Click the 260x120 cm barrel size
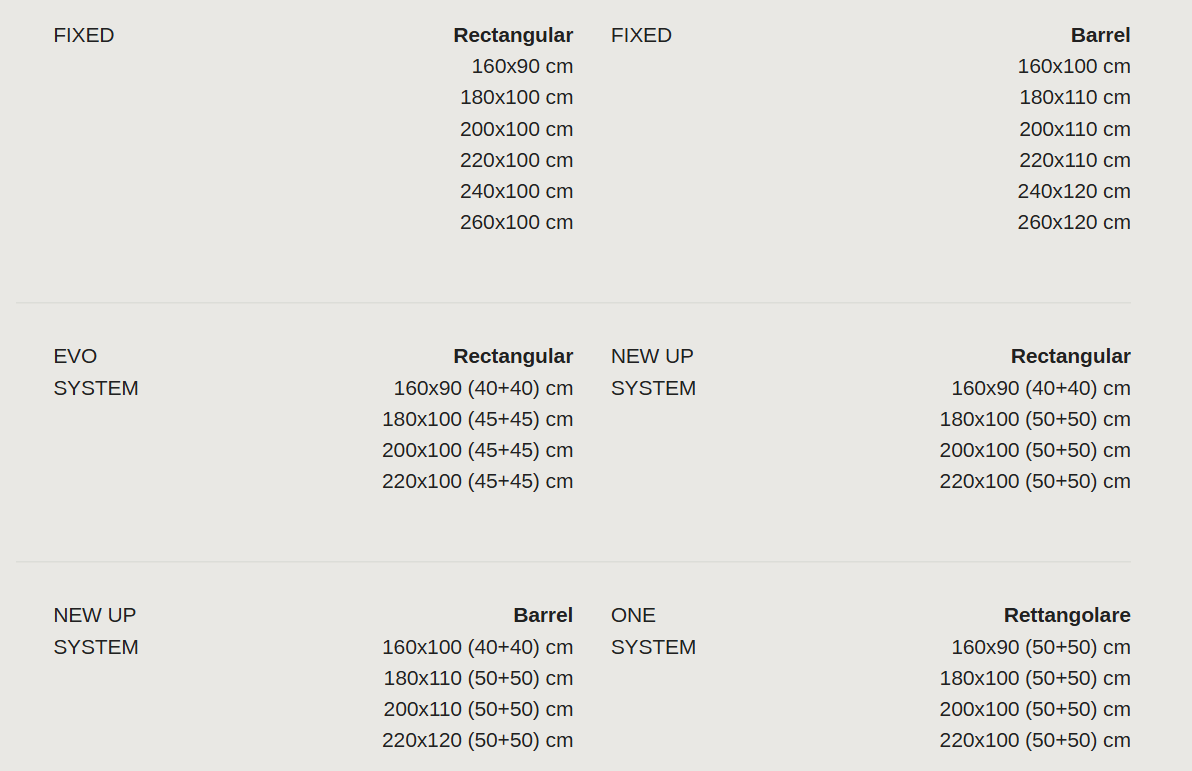This screenshot has height=771, width=1192. click(1074, 222)
